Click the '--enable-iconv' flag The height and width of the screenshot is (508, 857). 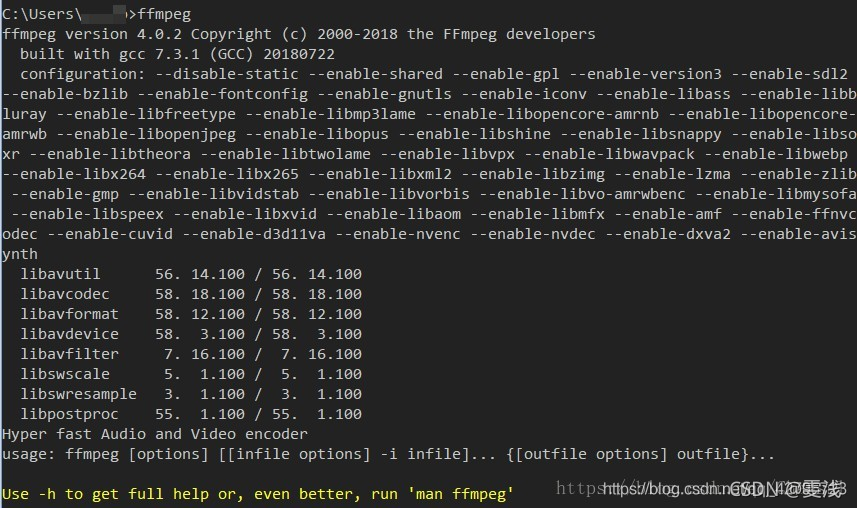pos(524,94)
